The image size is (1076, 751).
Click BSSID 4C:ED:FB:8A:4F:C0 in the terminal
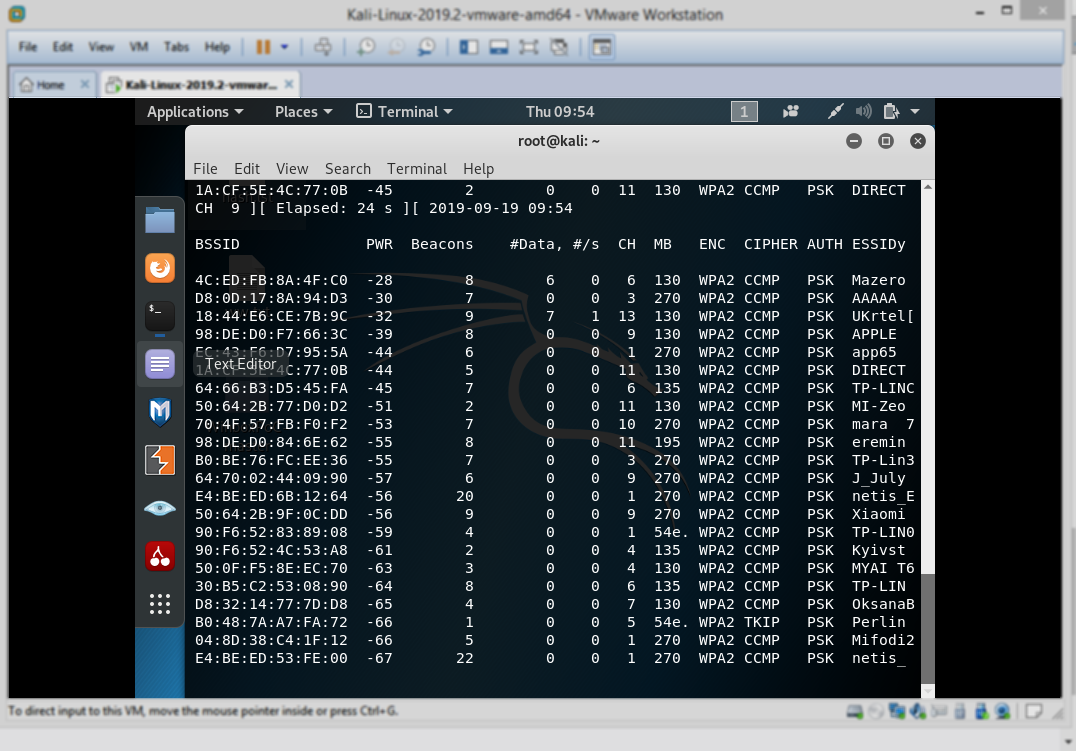[271, 280]
